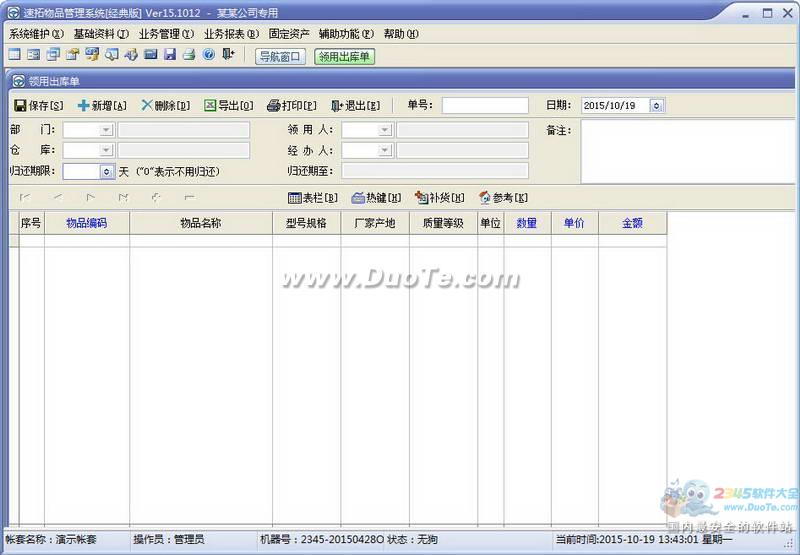
Task: Open the 表栏 column settings
Action: coord(312,198)
